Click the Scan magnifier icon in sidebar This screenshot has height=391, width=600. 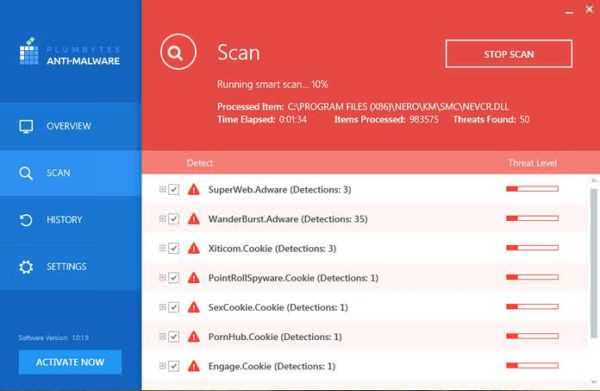coord(26,173)
